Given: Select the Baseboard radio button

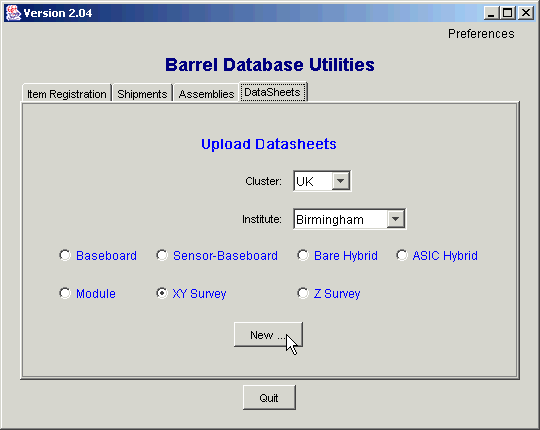Looking at the screenshot, I should [65, 255].
